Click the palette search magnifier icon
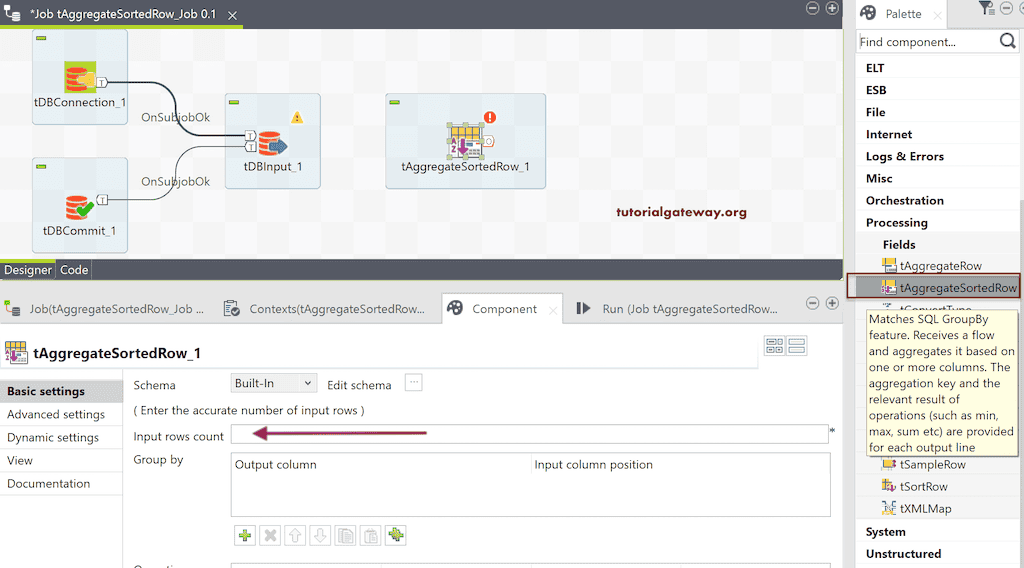 pyautogui.click(x=1008, y=41)
